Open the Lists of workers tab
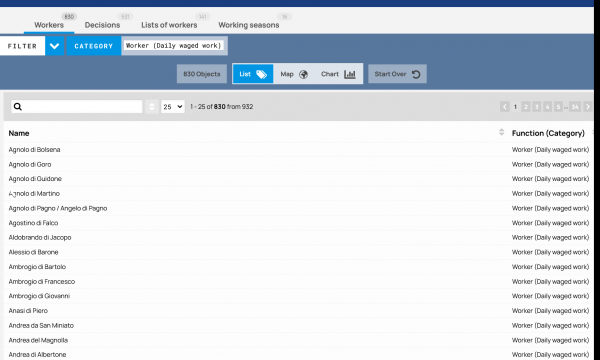 point(169,25)
